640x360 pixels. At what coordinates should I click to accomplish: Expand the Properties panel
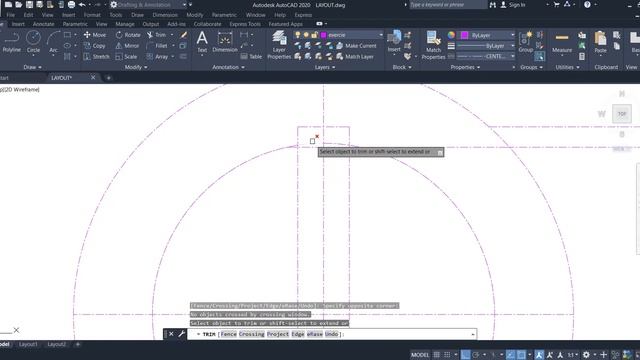(465, 67)
